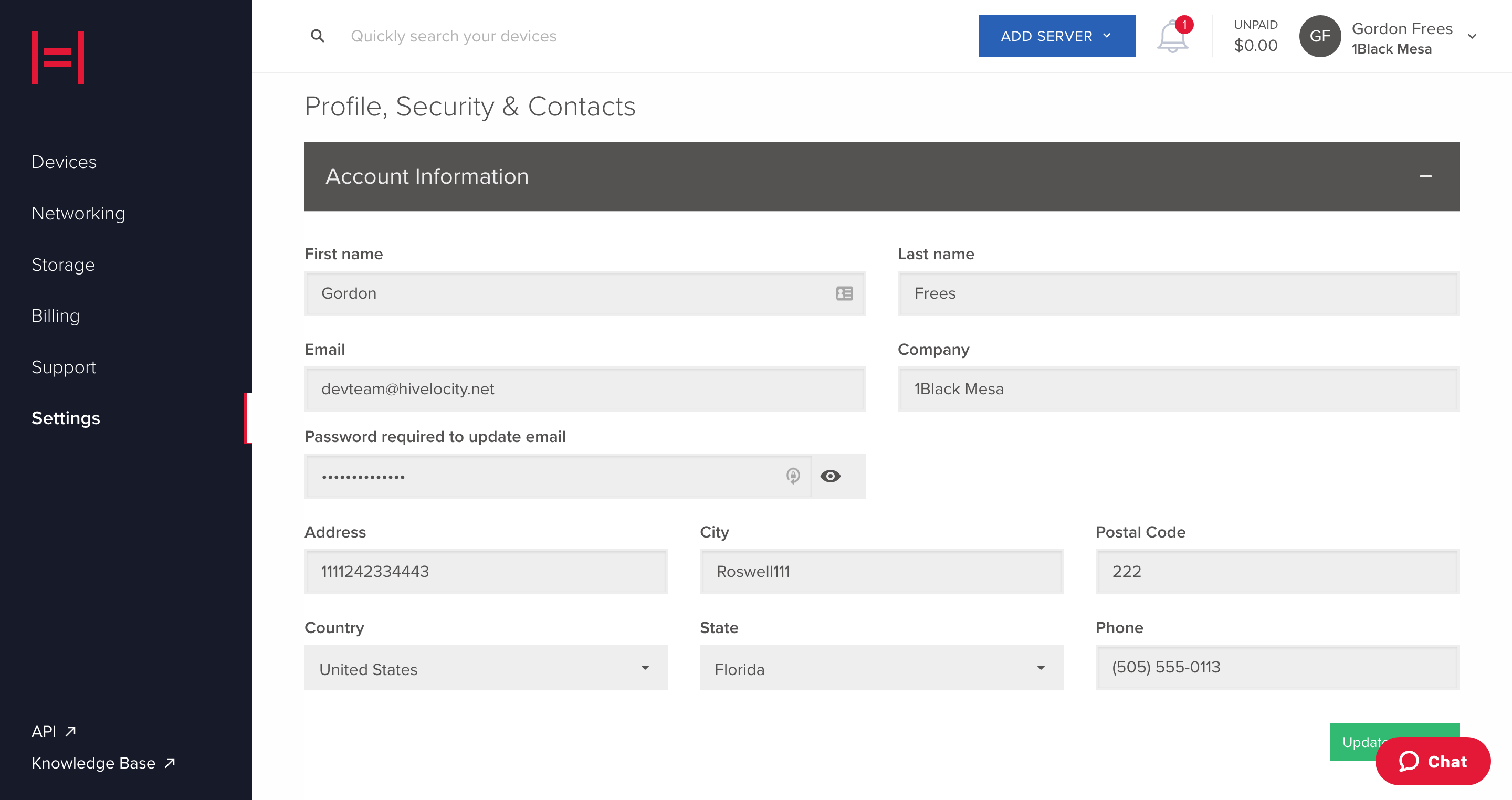Image resolution: width=1512 pixels, height=800 pixels.
Task: Click the GF user avatar
Action: (x=1319, y=36)
